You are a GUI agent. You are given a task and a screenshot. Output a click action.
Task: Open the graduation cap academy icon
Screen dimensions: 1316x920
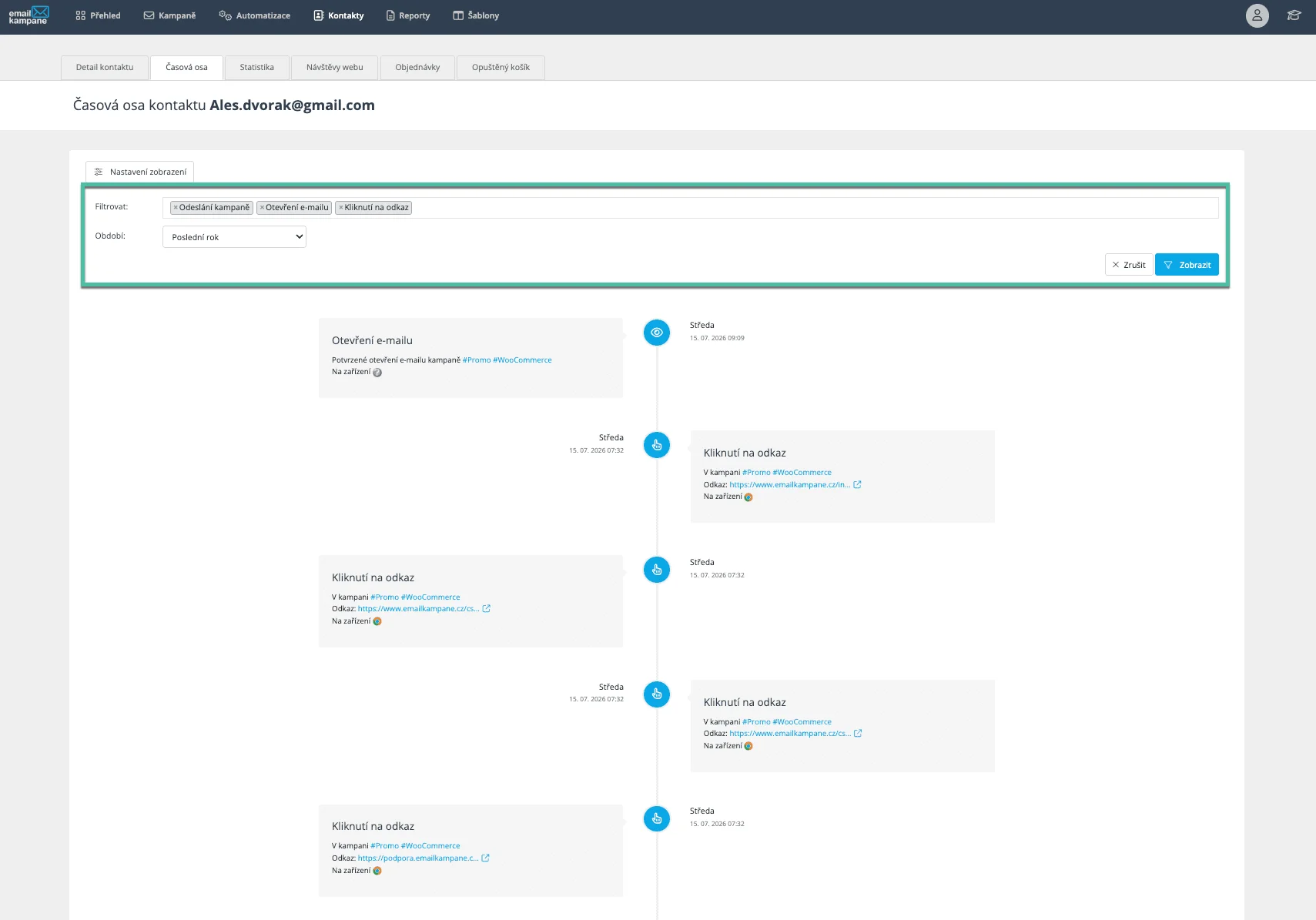point(1294,15)
